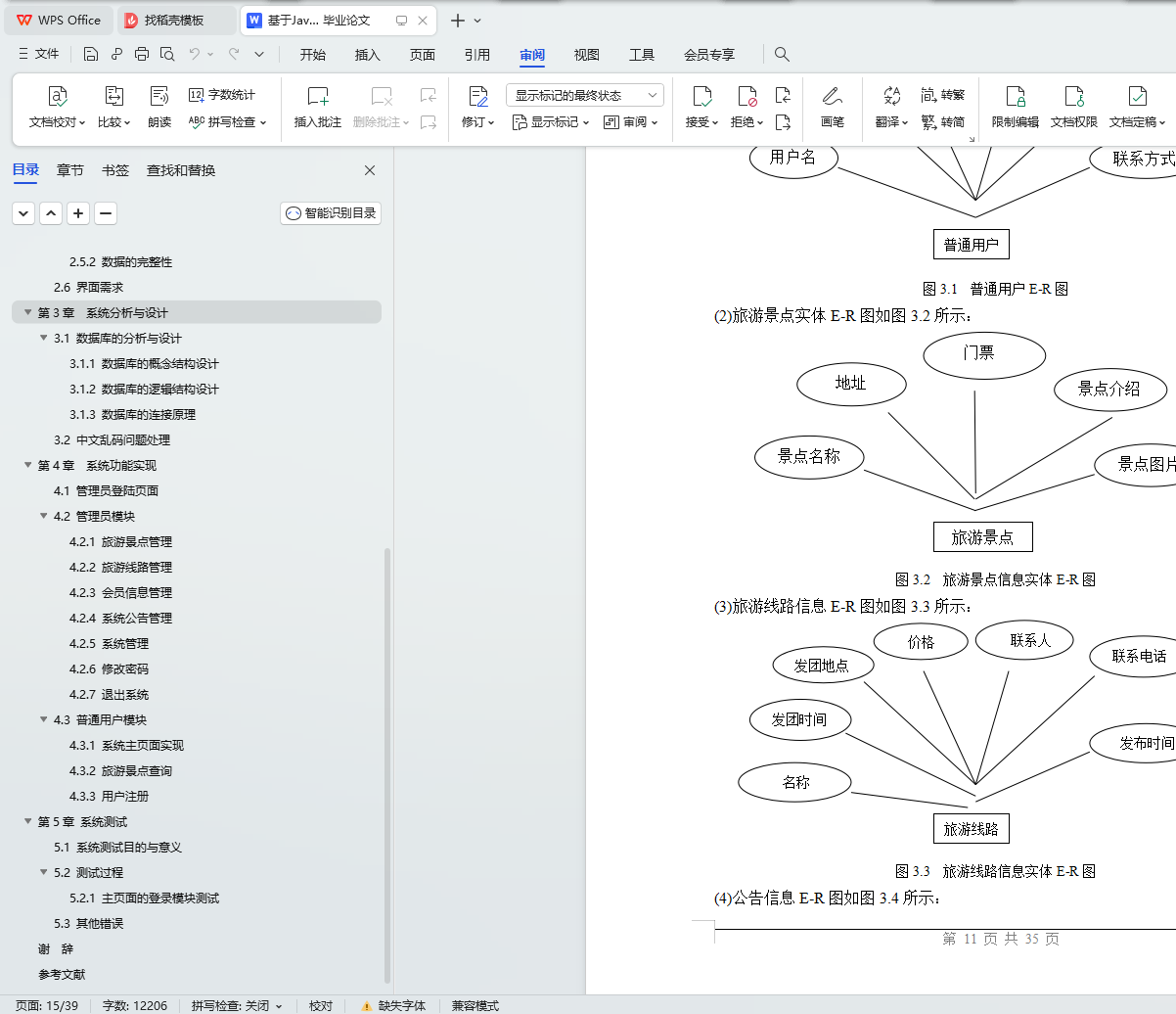Screen dimensions: 1176x1014
Task: Jump to previous revision icon
Action: coord(783,95)
